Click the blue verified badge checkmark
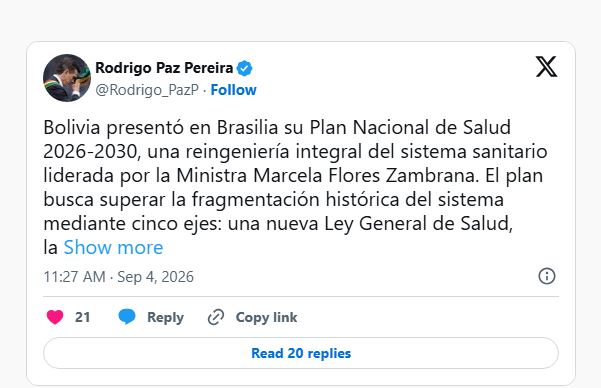601x388 pixels. click(x=245, y=68)
